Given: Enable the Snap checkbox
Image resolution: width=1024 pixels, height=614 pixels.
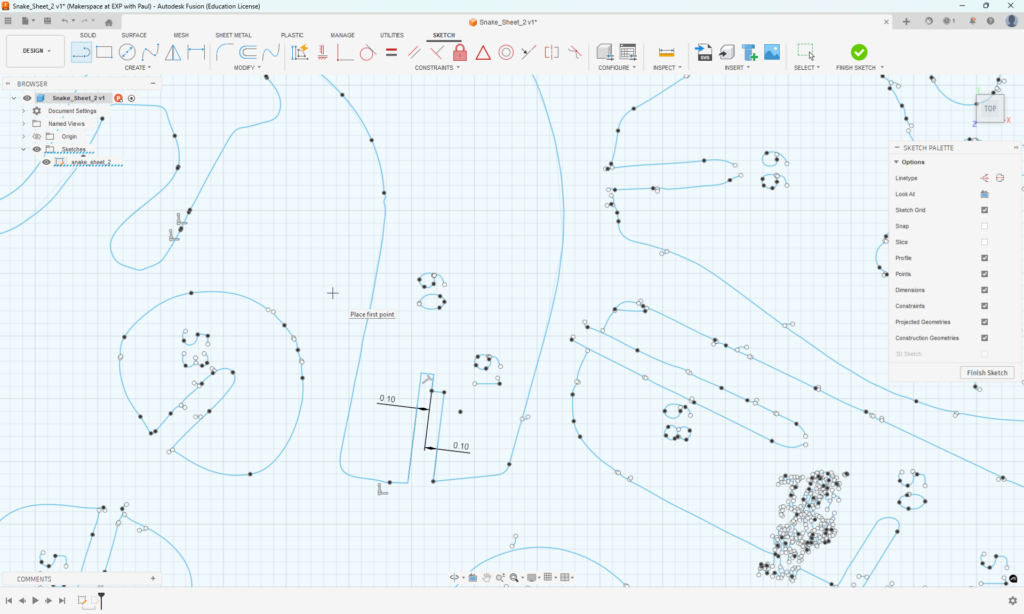Looking at the screenshot, I should 983,225.
